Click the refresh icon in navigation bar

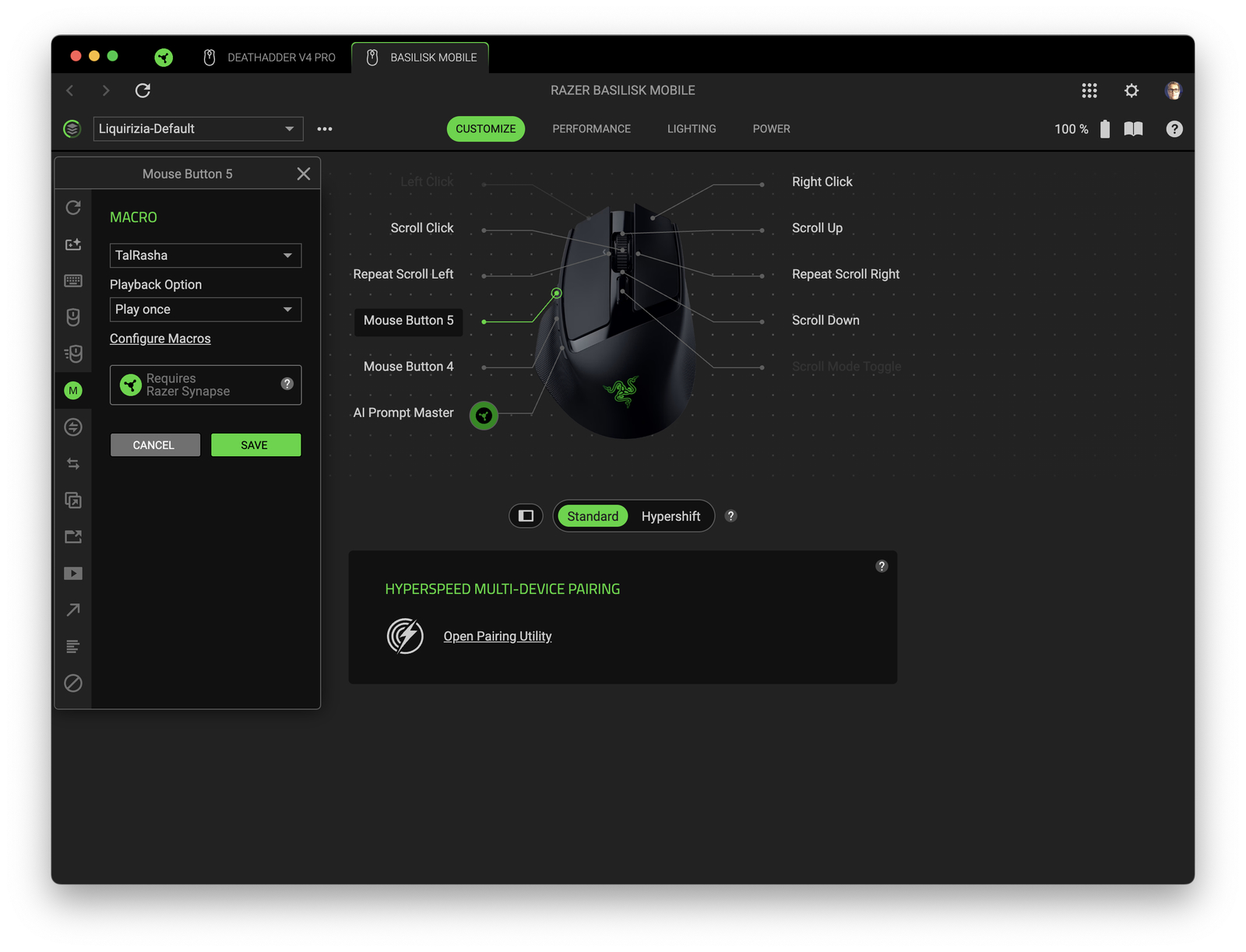point(143,91)
